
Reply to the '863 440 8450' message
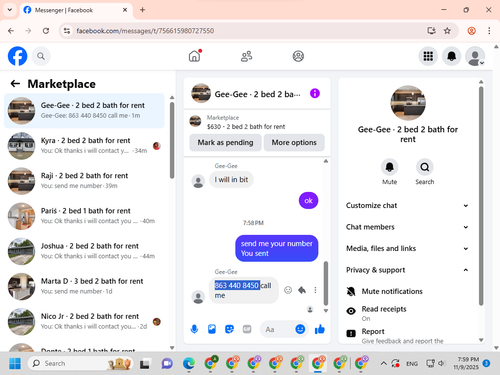tap(302, 290)
